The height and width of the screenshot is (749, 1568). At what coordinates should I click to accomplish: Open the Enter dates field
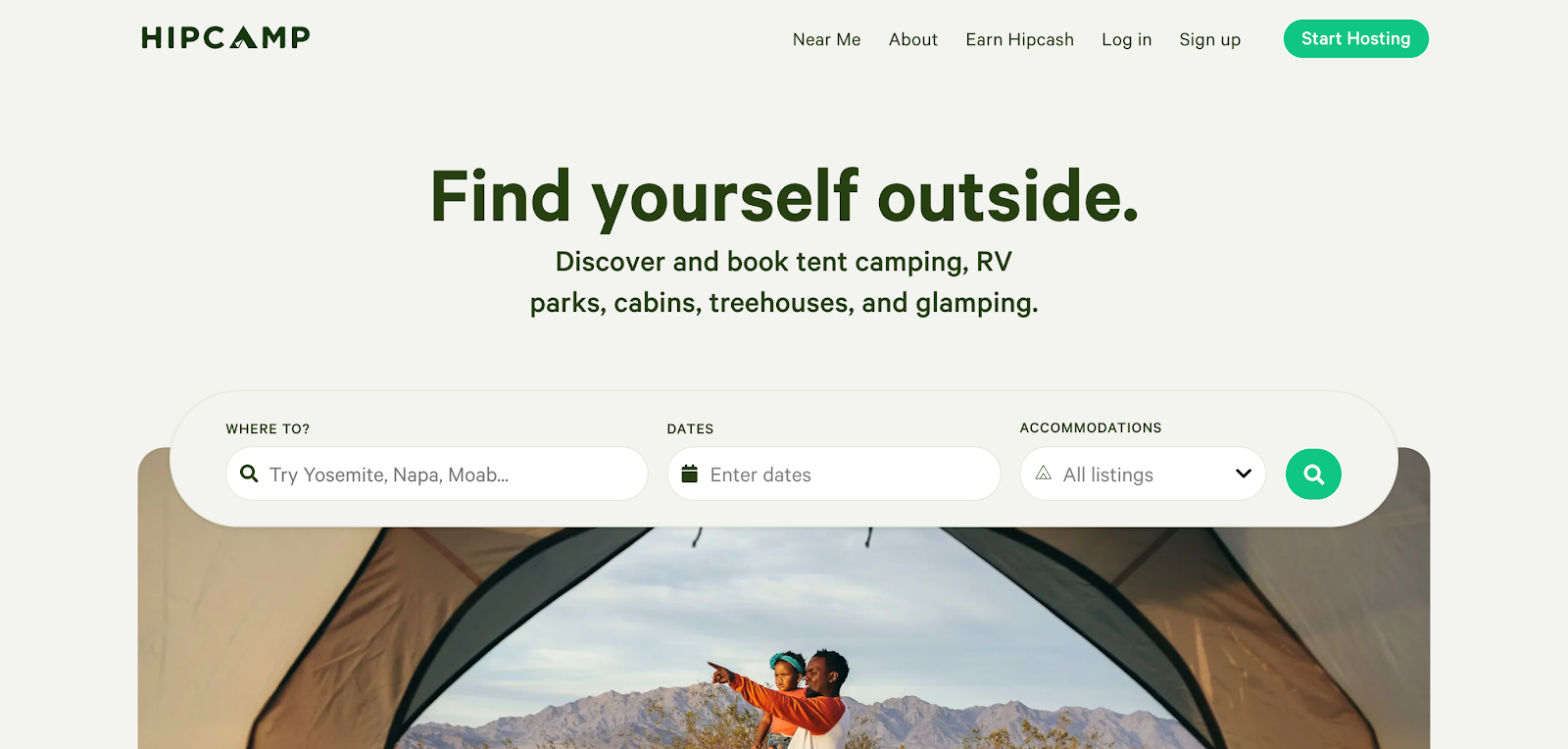point(833,474)
